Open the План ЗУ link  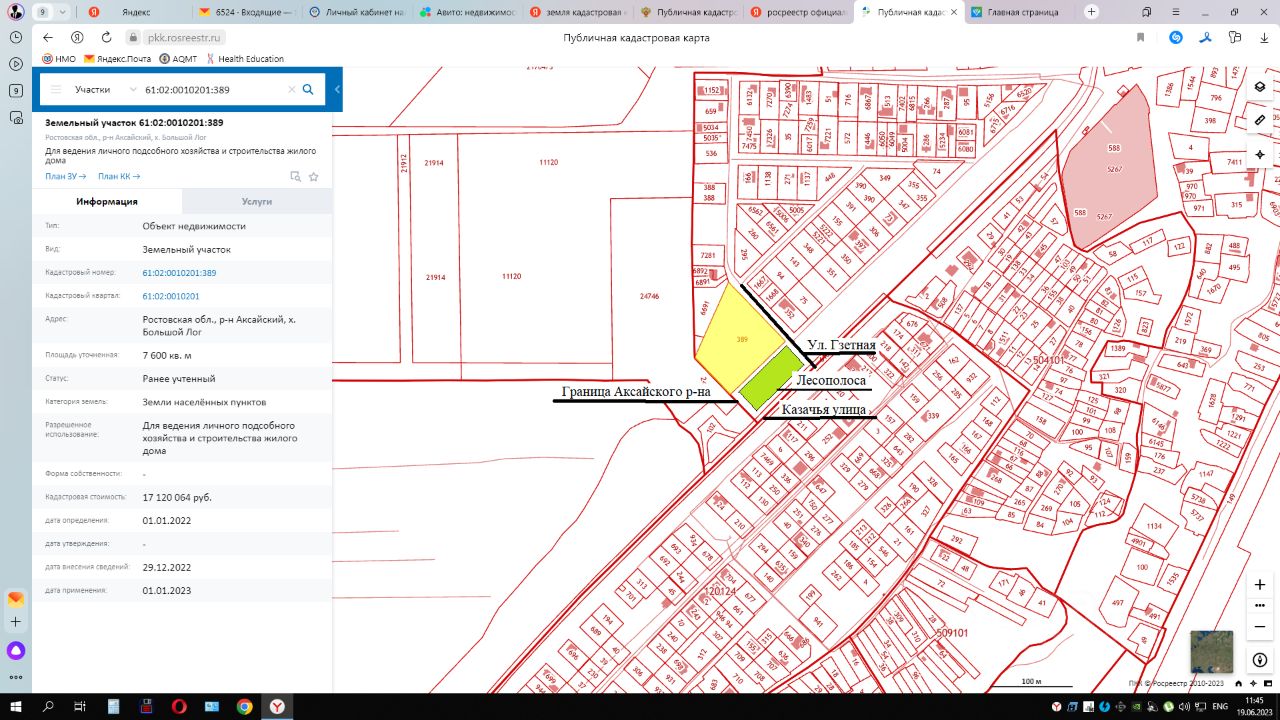[x=65, y=176]
